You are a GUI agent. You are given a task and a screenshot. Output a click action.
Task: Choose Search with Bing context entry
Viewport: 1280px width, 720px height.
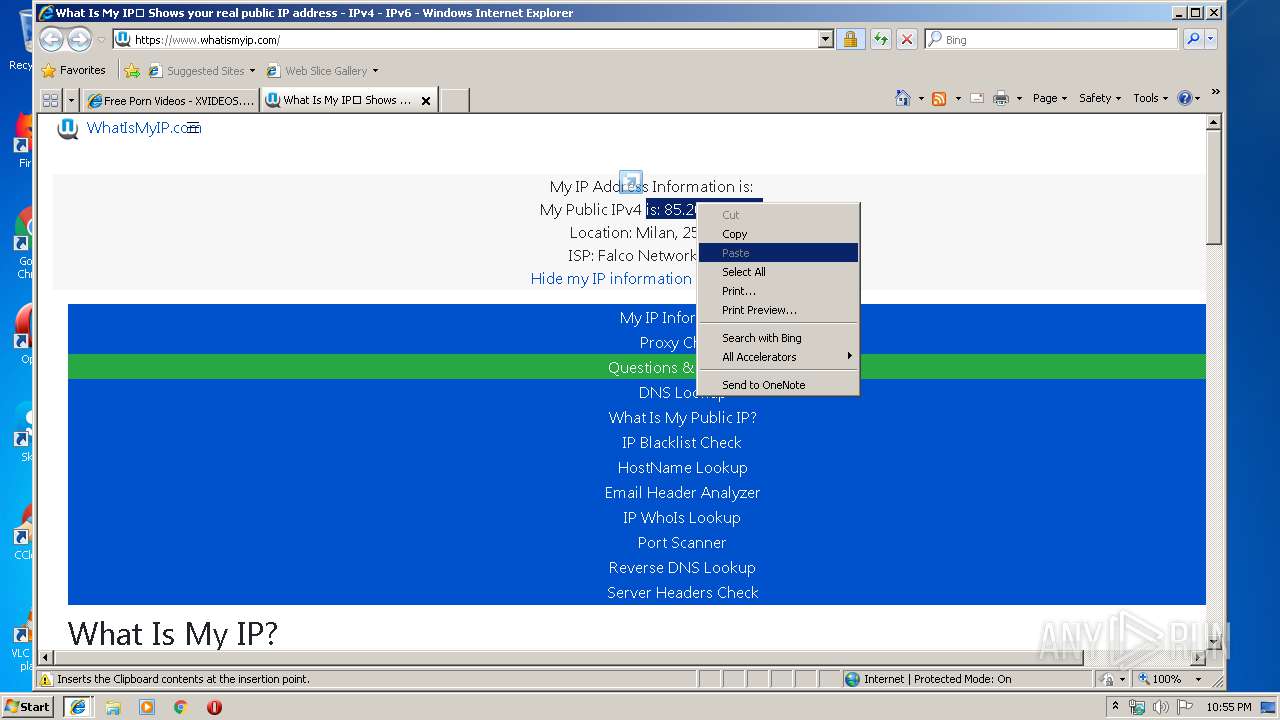point(778,338)
